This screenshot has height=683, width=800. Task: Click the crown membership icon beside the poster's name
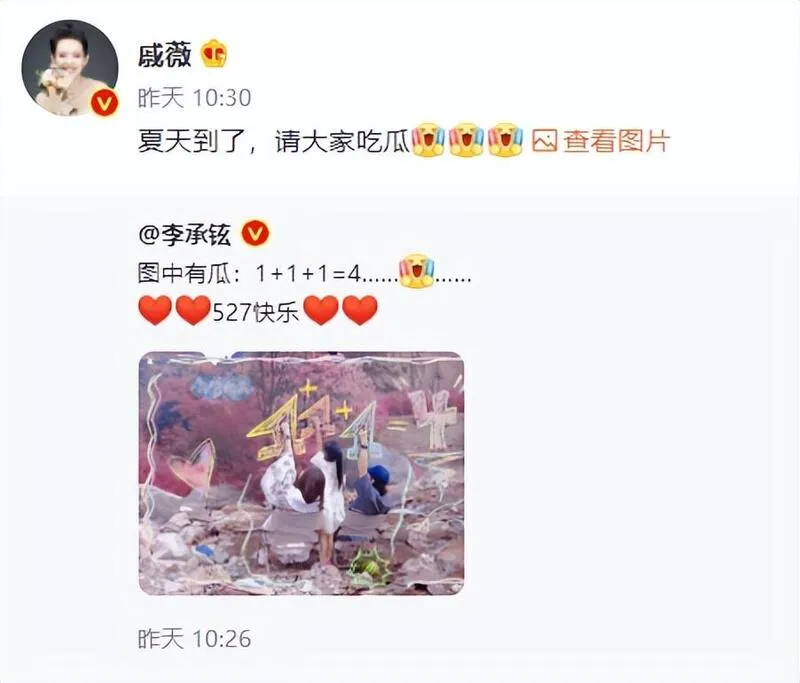(214, 54)
